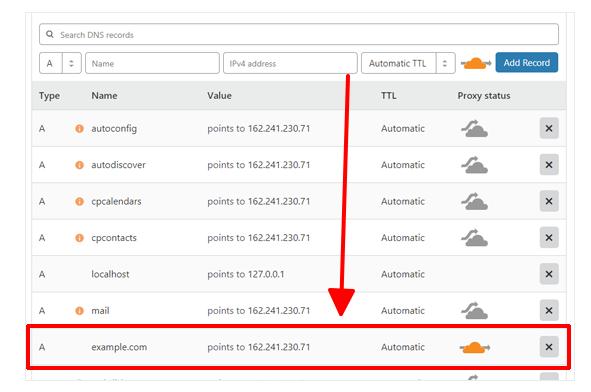
Task: Click the Automatic TTL of localhost row
Action: (x=403, y=274)
